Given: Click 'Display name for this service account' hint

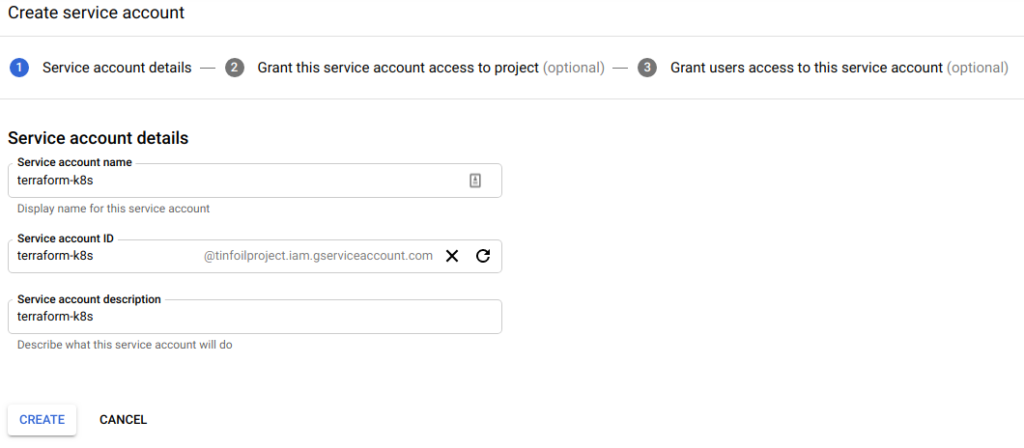Looking at the screenshot, I should point(113,209).
